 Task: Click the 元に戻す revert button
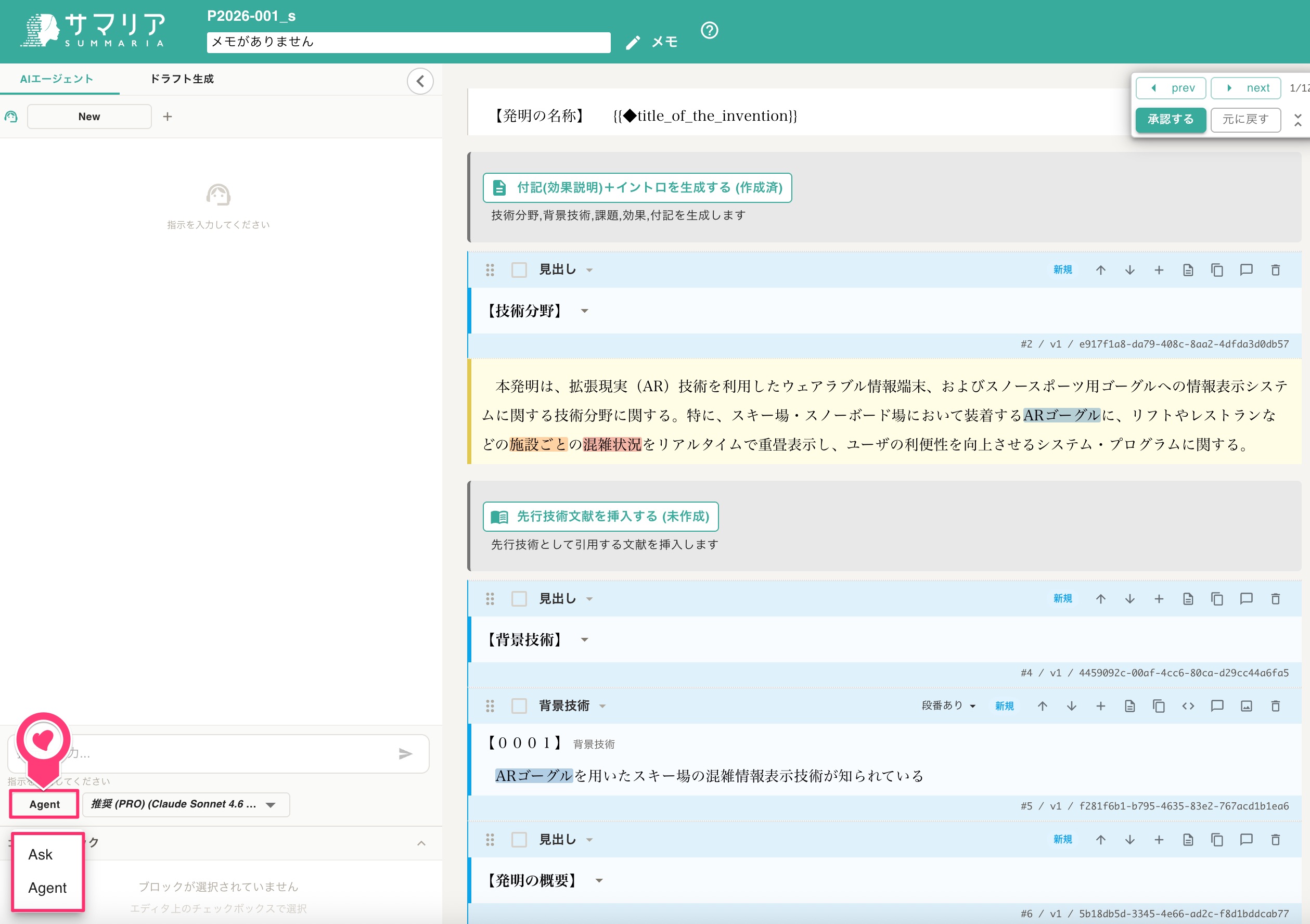click(x=1245, y=119)
